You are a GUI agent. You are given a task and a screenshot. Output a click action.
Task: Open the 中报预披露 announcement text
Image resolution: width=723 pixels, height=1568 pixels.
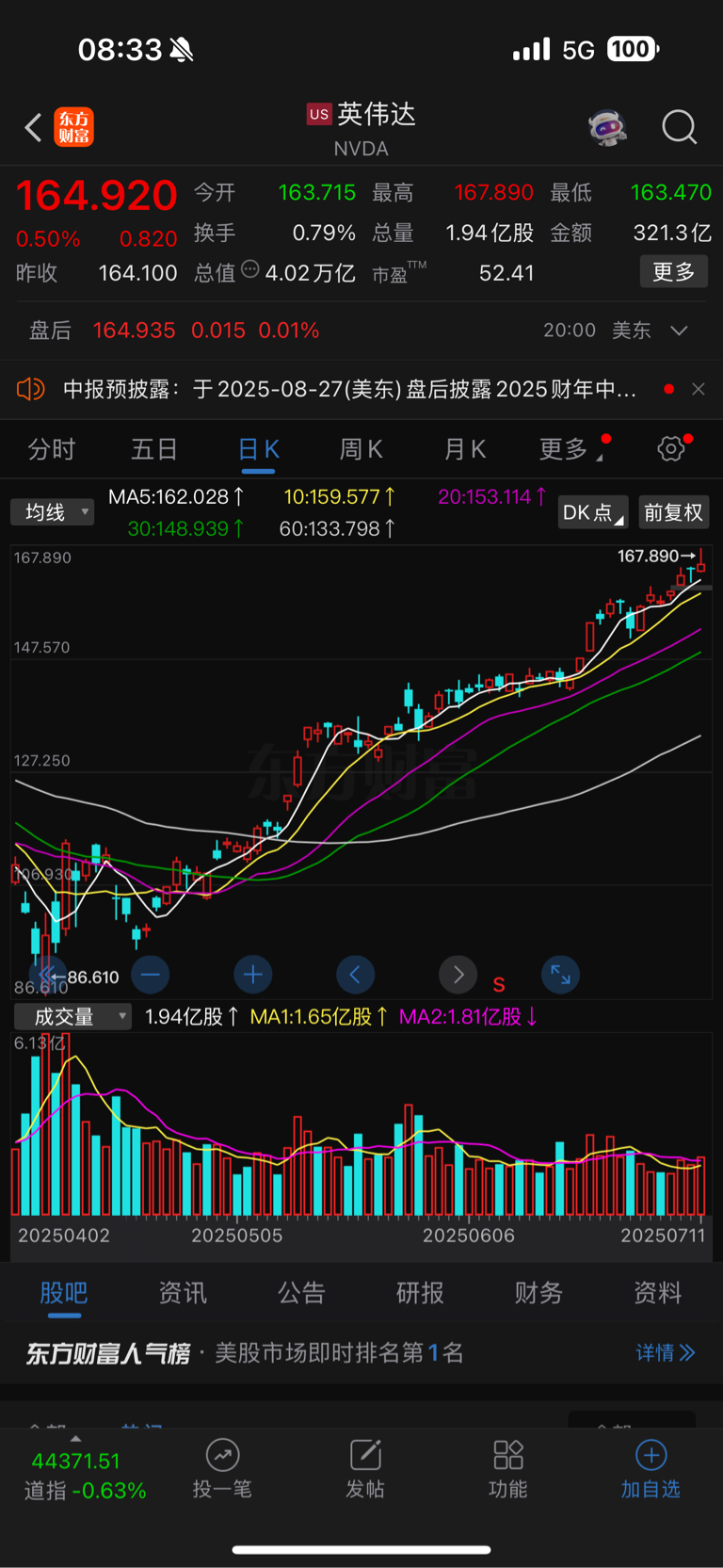coord(349,389)
